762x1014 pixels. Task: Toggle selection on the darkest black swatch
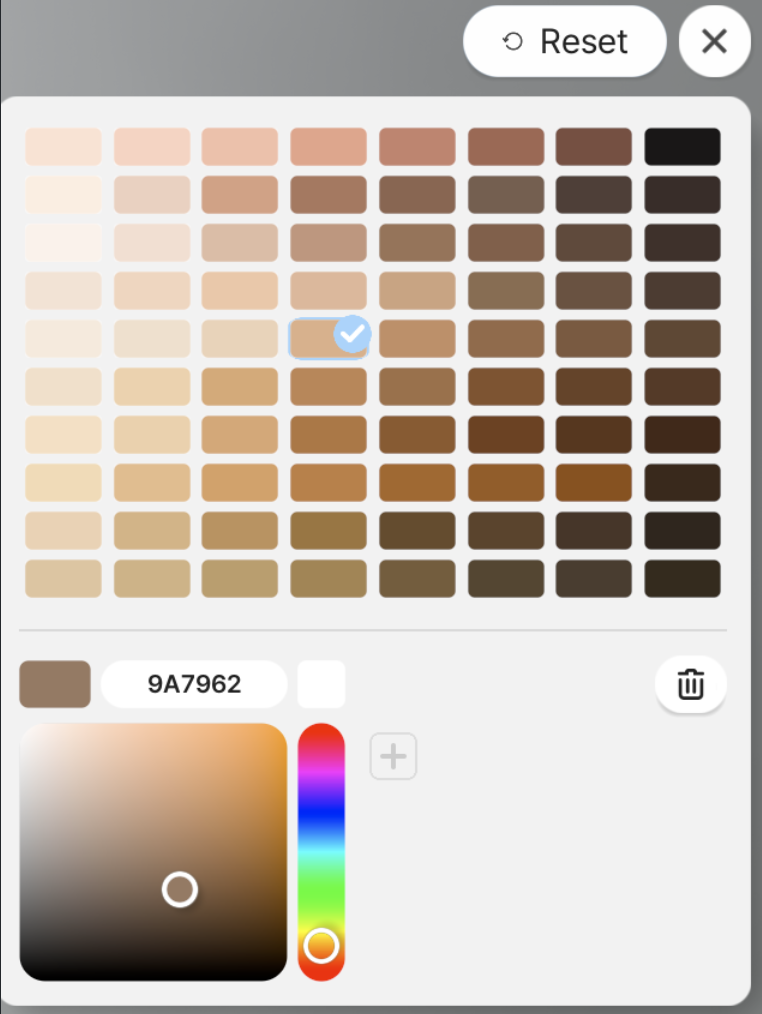[x=682, y=145]
